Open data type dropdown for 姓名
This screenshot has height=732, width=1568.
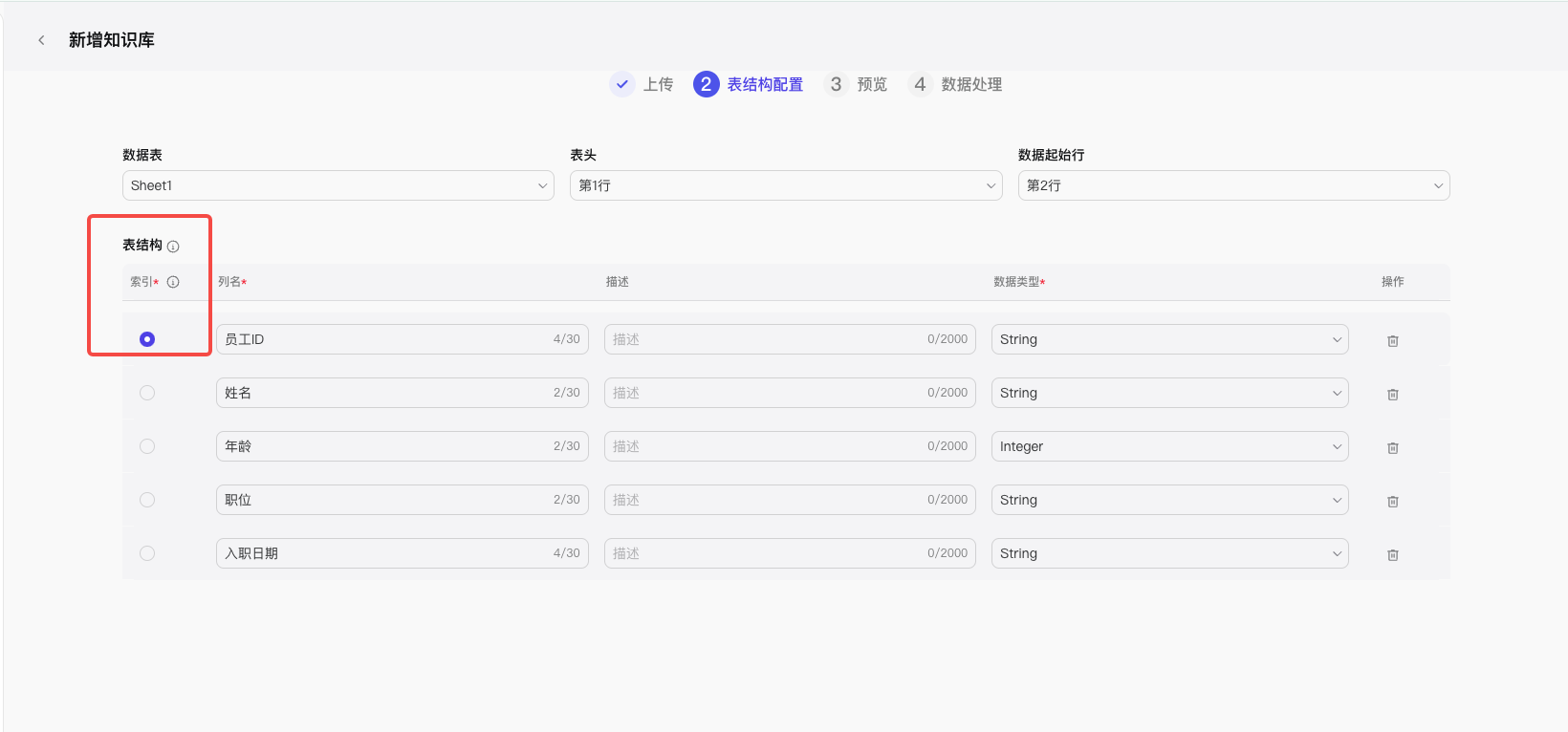[x=1170, y=393]
